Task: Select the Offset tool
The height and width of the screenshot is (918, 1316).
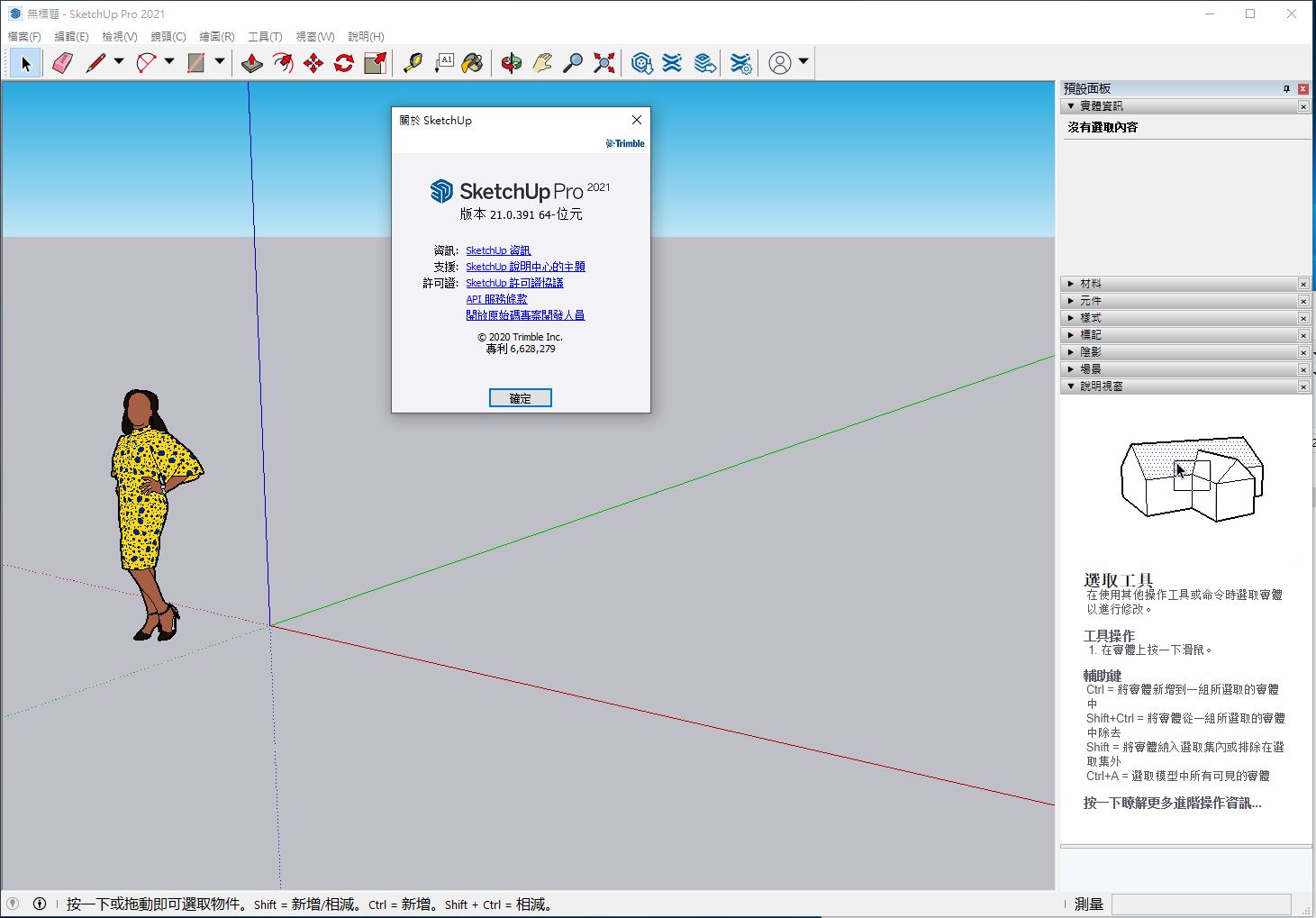Action: coord(283,63)
